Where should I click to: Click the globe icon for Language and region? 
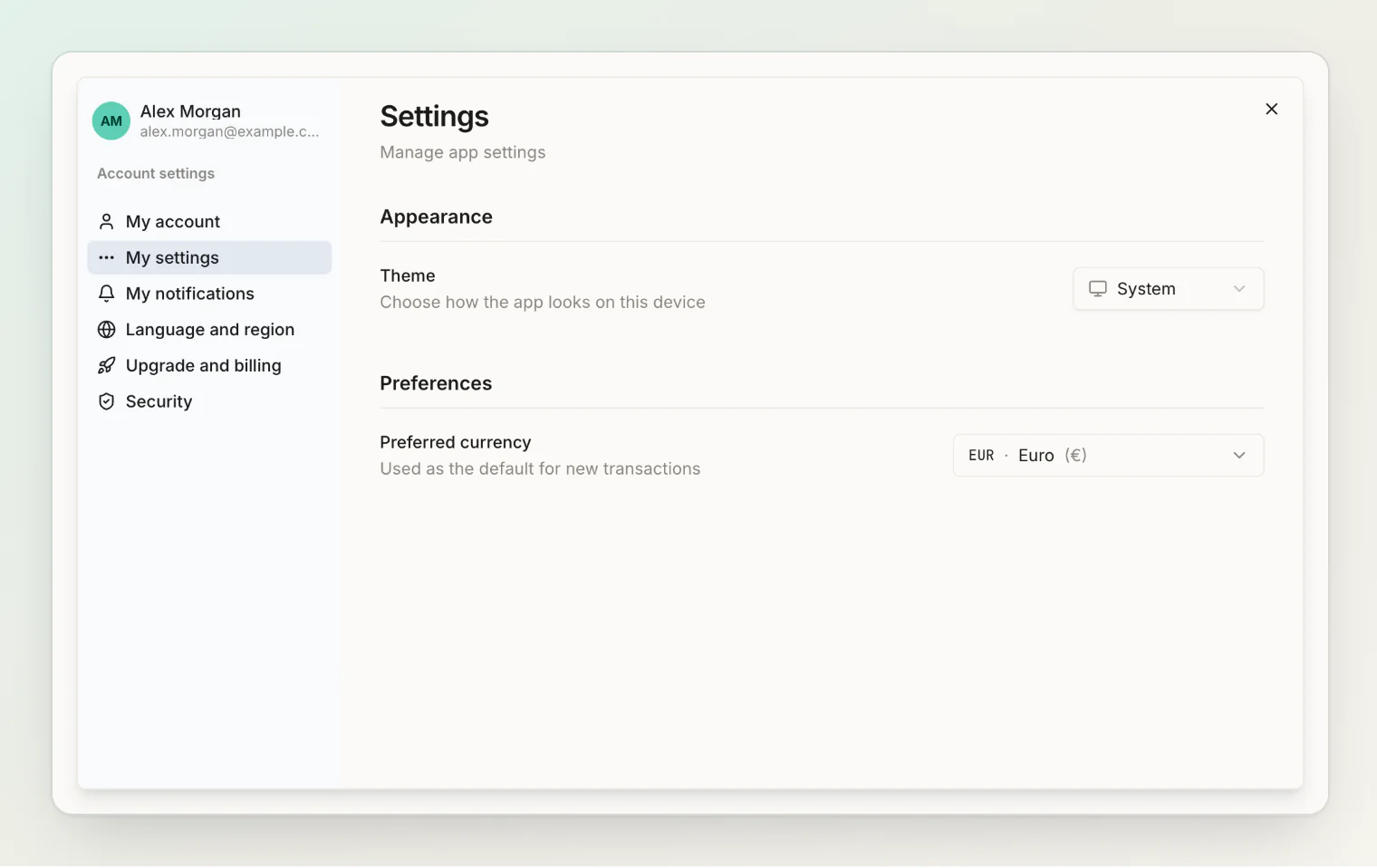click(106, 330)
